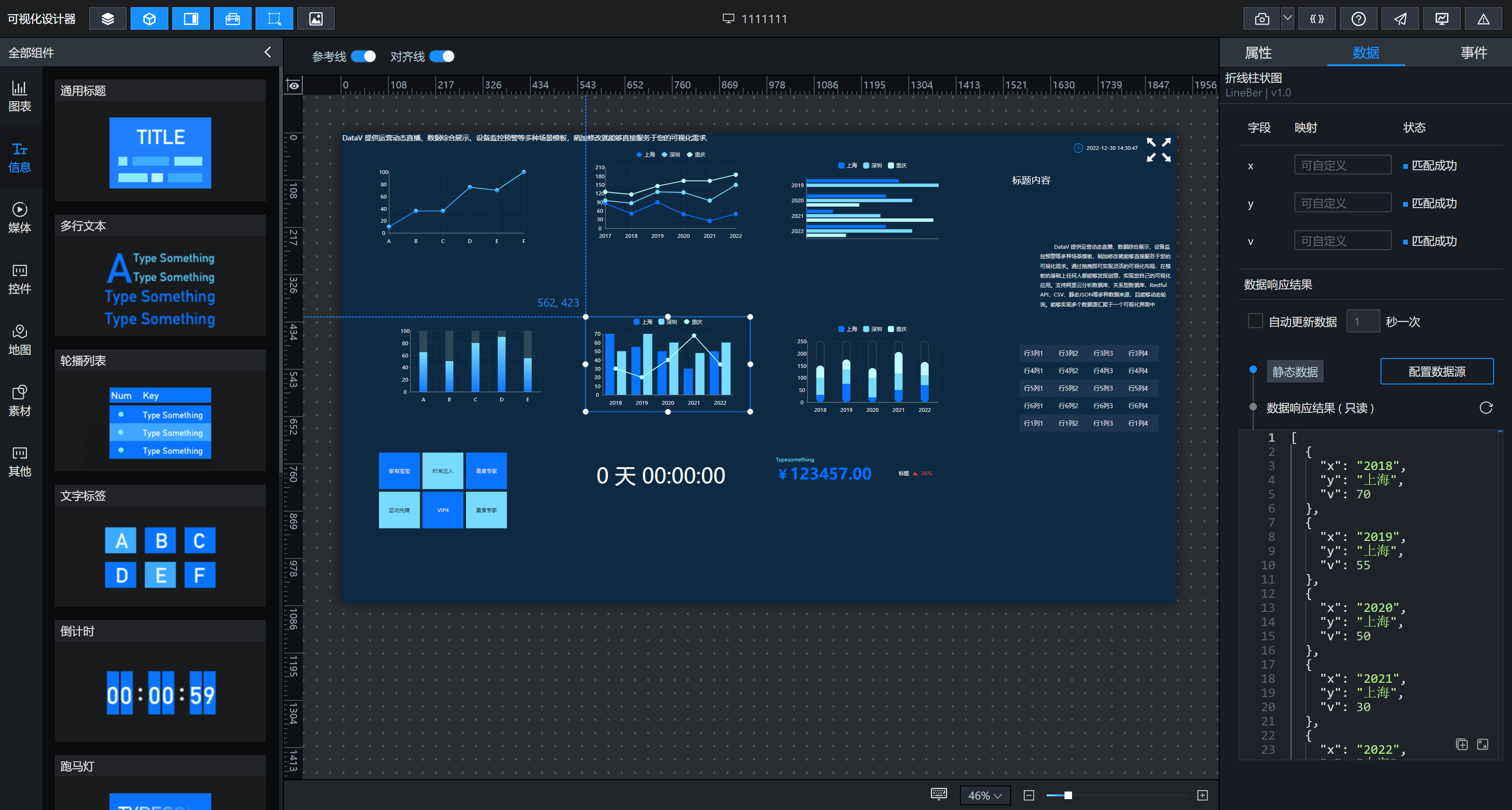
Task: Click the 可视化设计器 app title
Action: click(x=41, y=19)
